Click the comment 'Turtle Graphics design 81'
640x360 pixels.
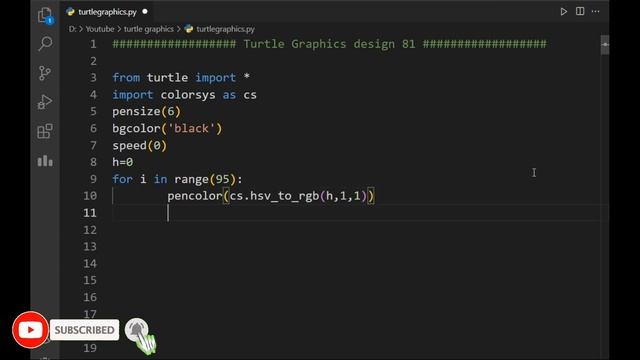tap(329, 44)
